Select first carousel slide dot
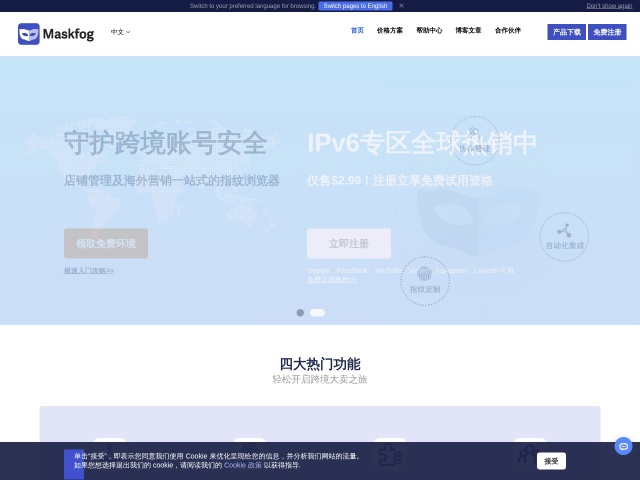This screenshot has height=480, width=640. (300, 313)
